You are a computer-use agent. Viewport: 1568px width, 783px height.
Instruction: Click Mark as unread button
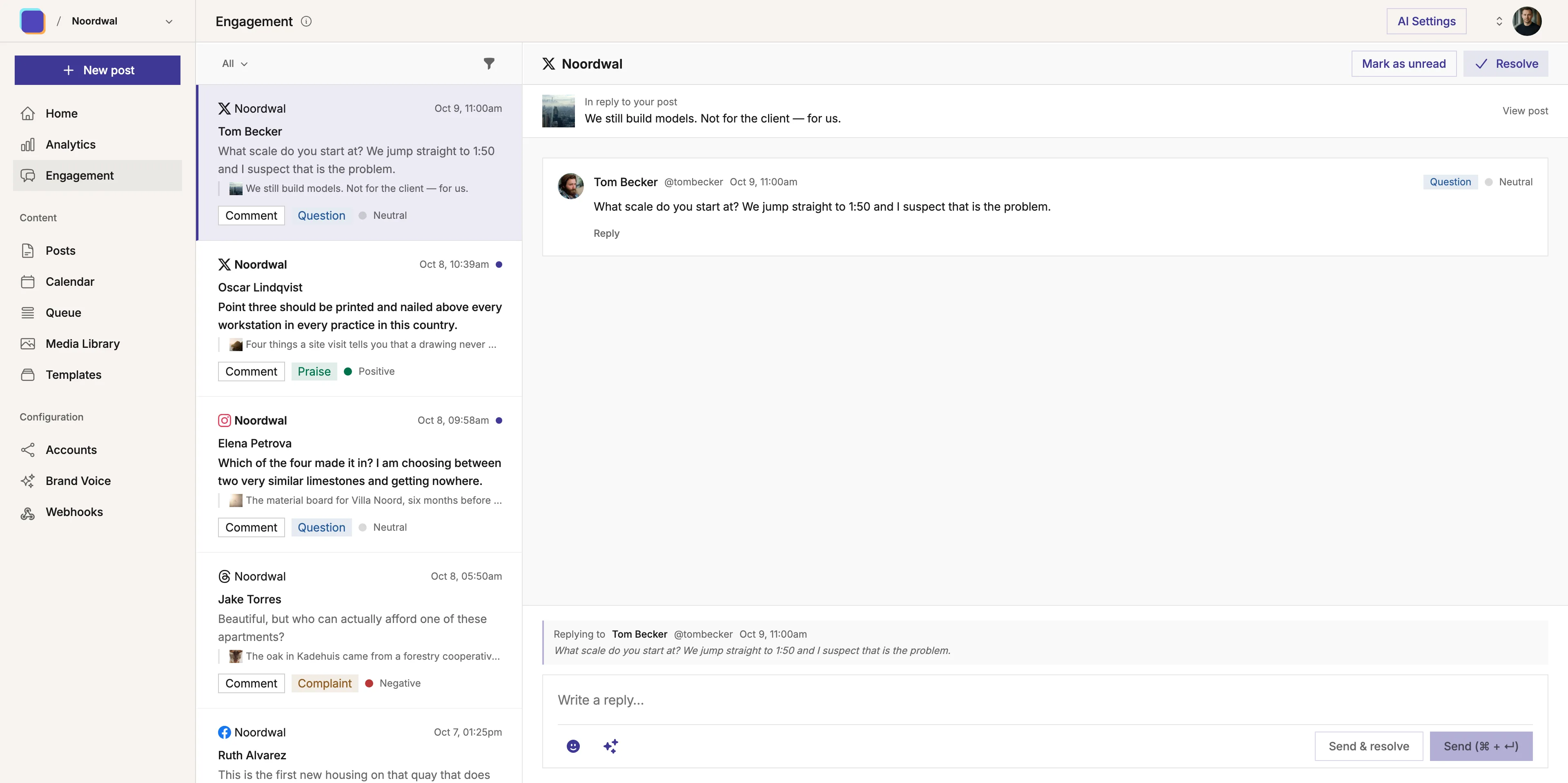(1404, 63)
